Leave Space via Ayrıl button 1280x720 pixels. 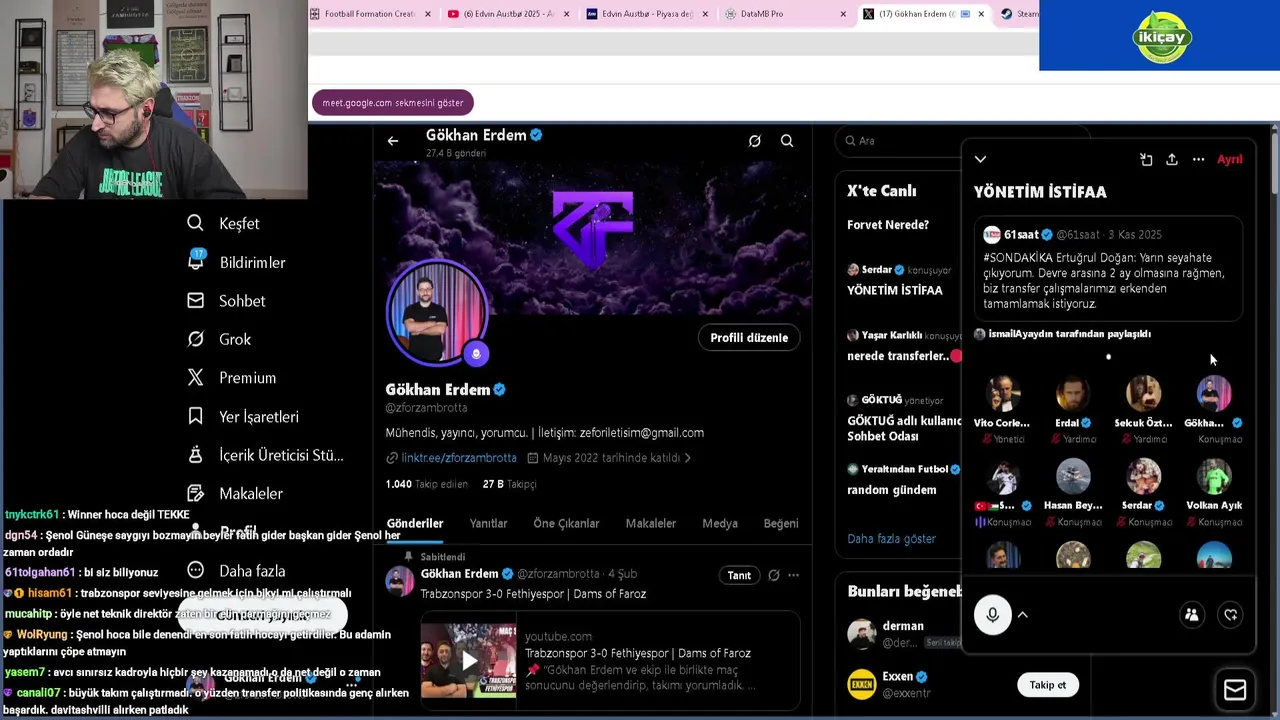tap(1229, 159)
